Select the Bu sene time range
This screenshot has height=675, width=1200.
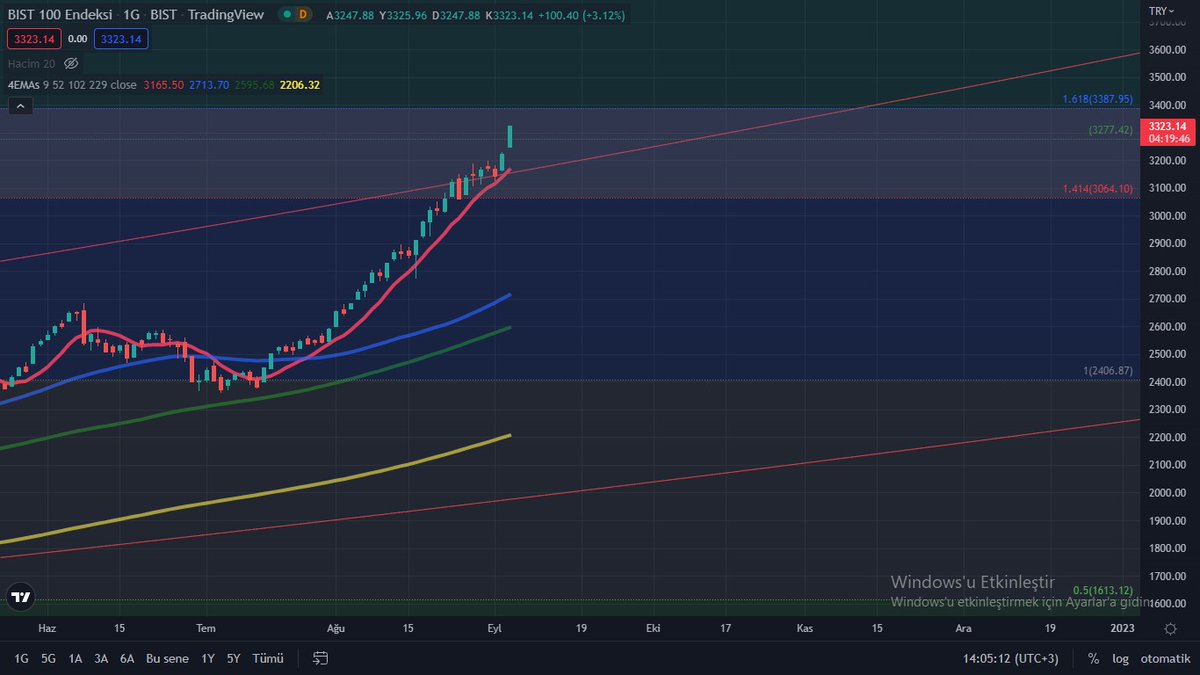167,658
